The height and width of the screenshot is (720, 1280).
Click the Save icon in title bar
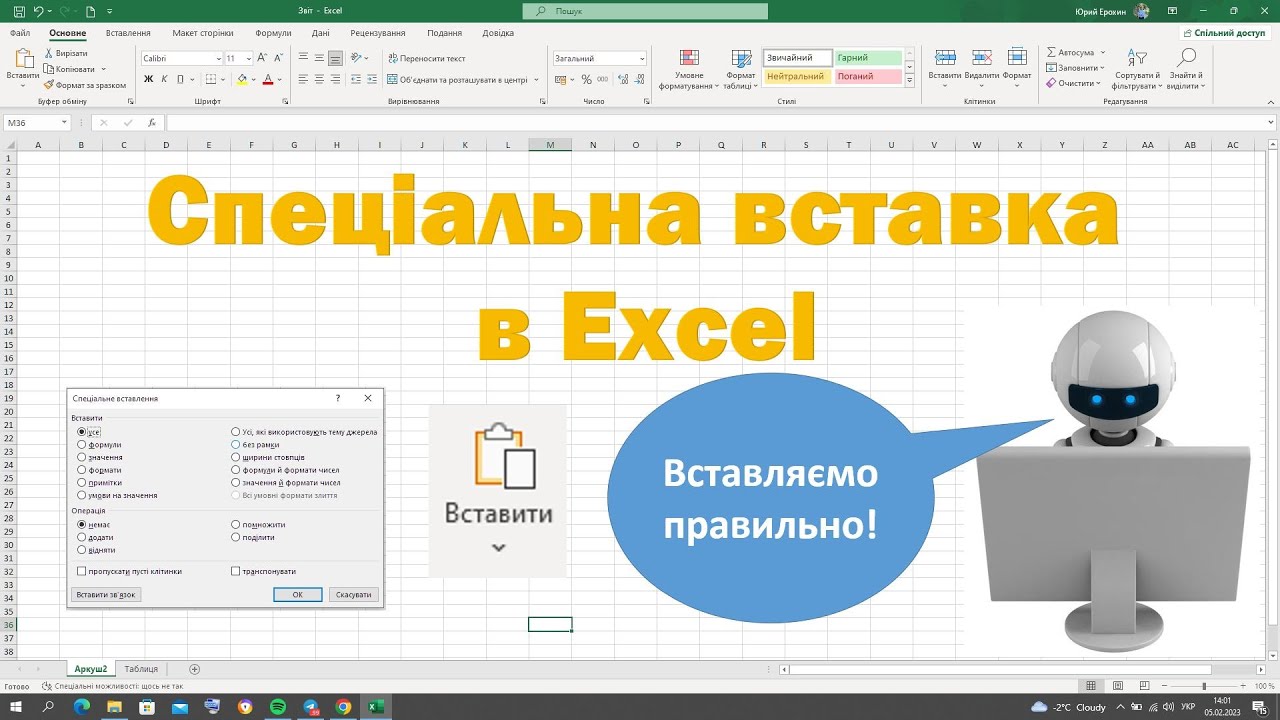click(20, 11)
